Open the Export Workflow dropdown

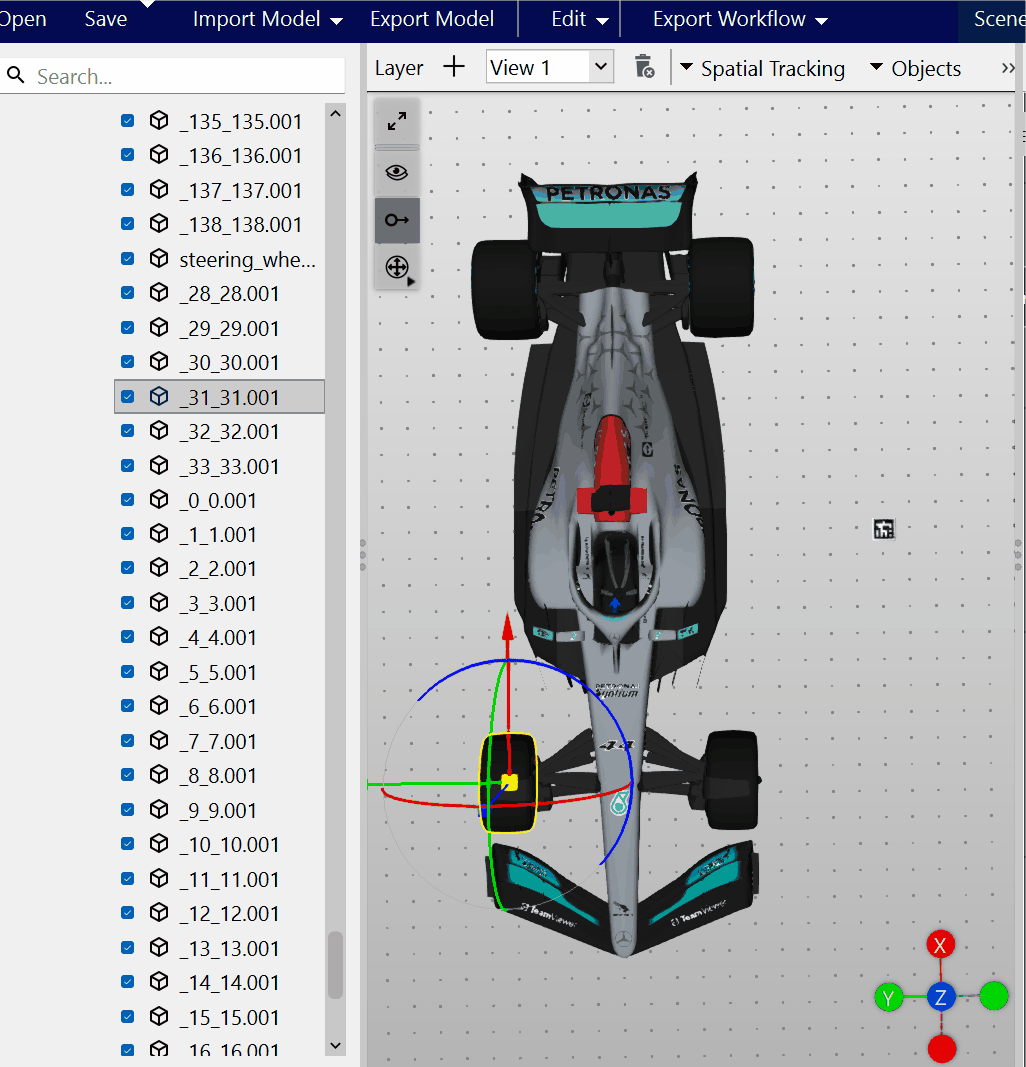740,19
